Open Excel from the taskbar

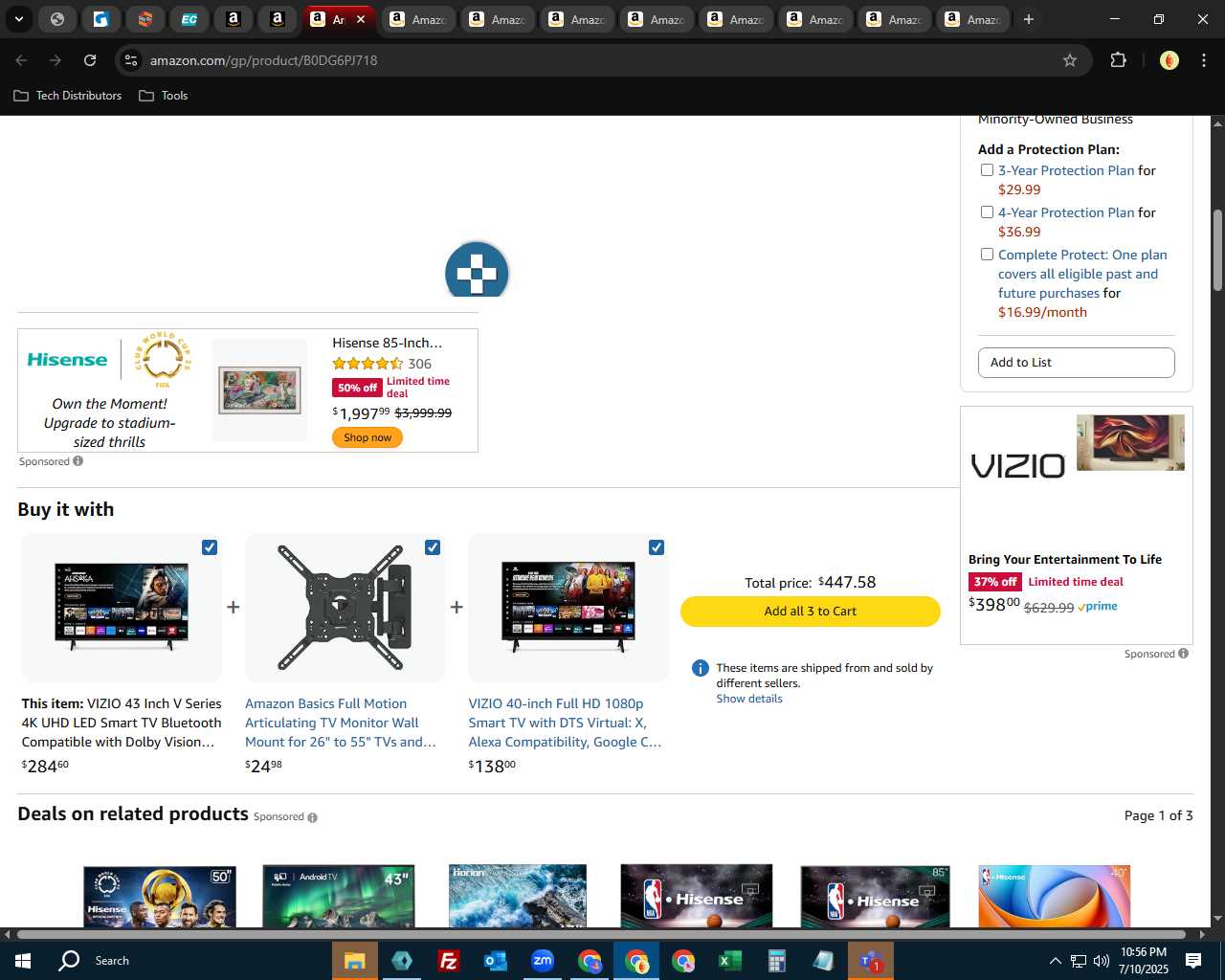click(x=729, y=961)
